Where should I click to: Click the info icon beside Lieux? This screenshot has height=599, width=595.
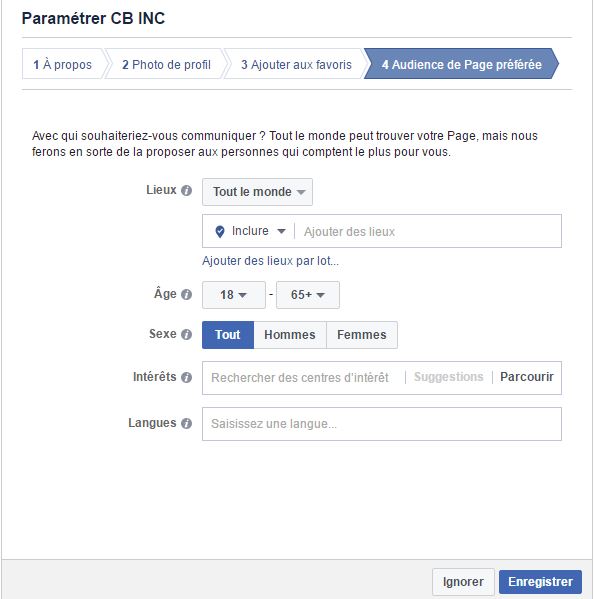[x=186, y=190]
